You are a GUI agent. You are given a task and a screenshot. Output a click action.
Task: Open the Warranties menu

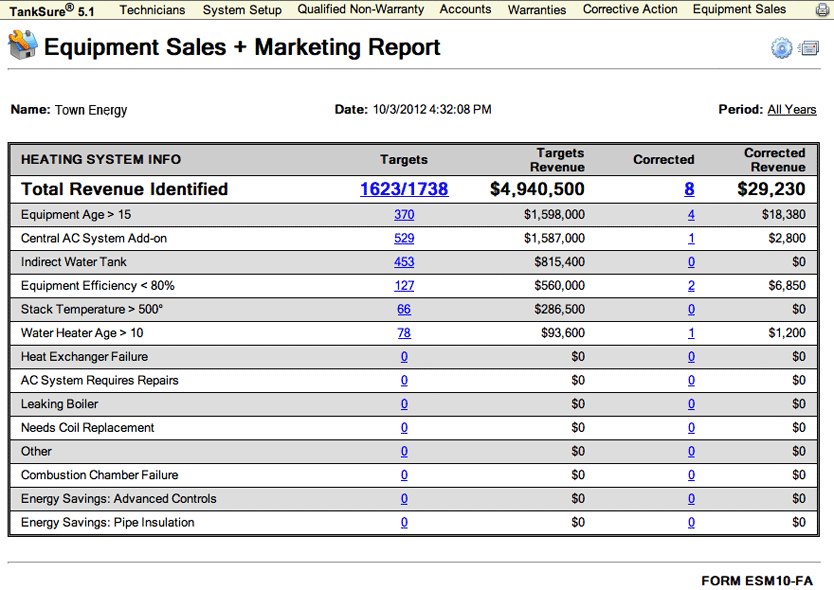(x=537, y=10)
